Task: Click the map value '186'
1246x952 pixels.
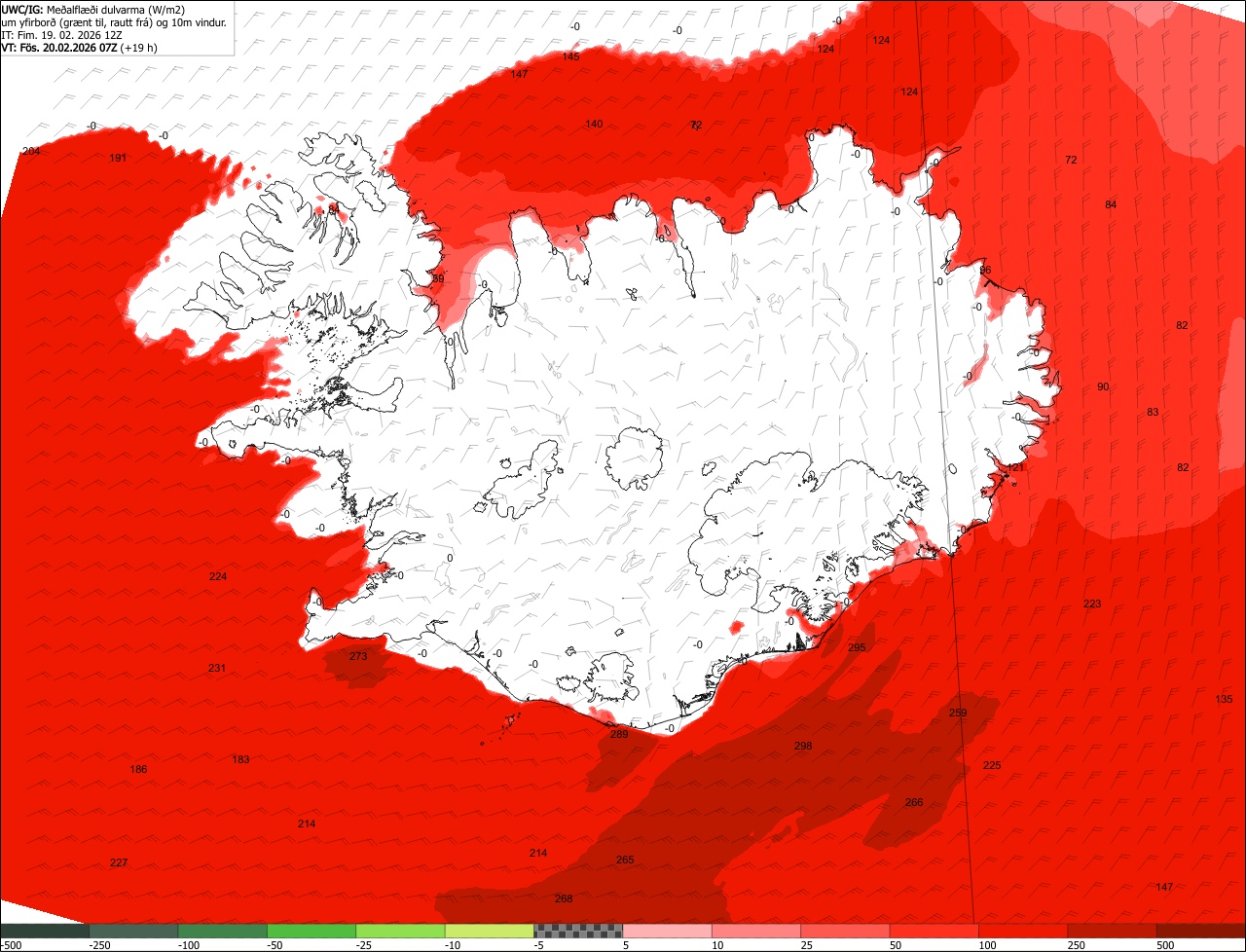Action: pyautogui.click(x=139, y=769)
